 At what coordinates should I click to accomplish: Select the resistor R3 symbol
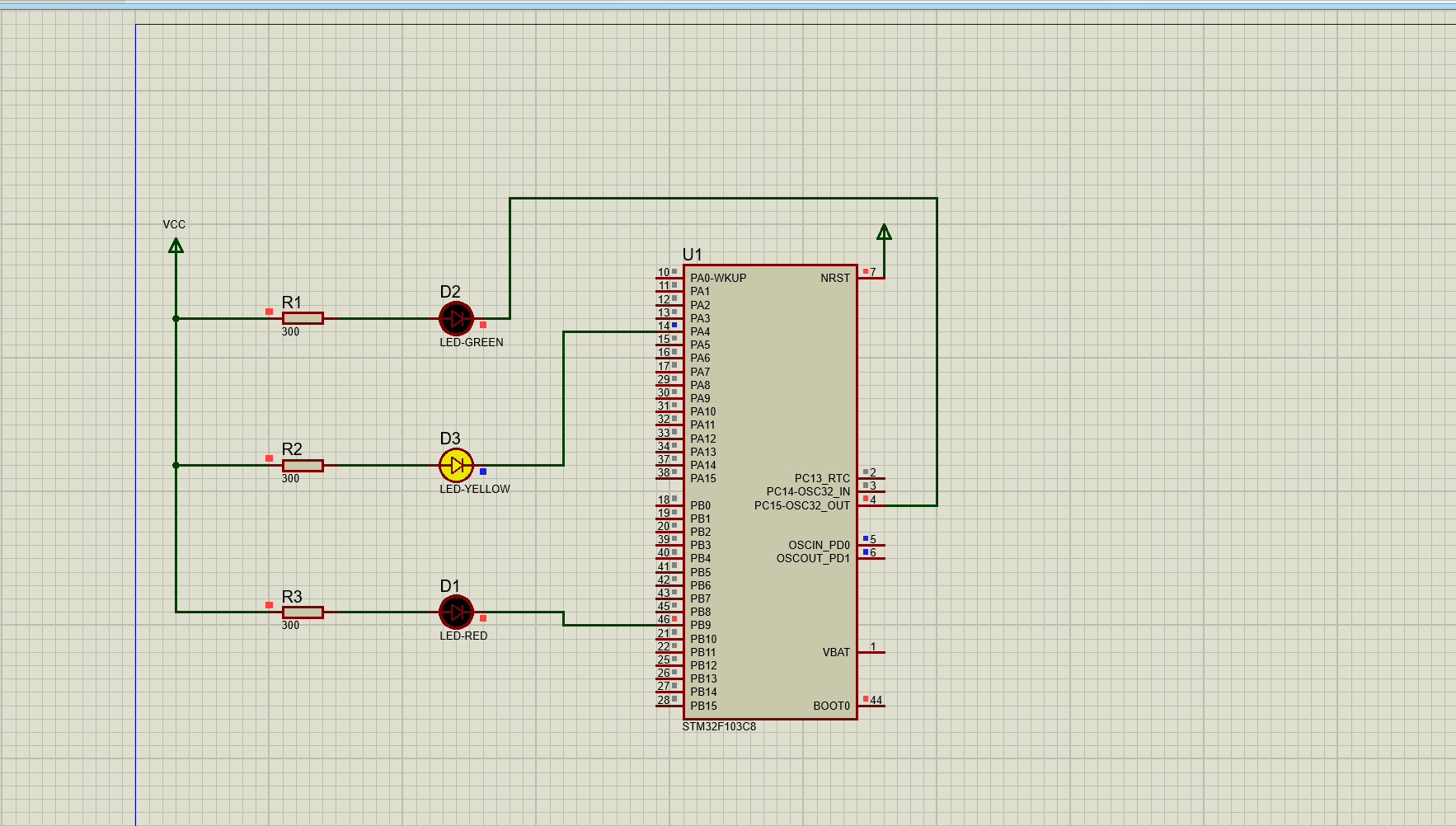pos(303,611)
